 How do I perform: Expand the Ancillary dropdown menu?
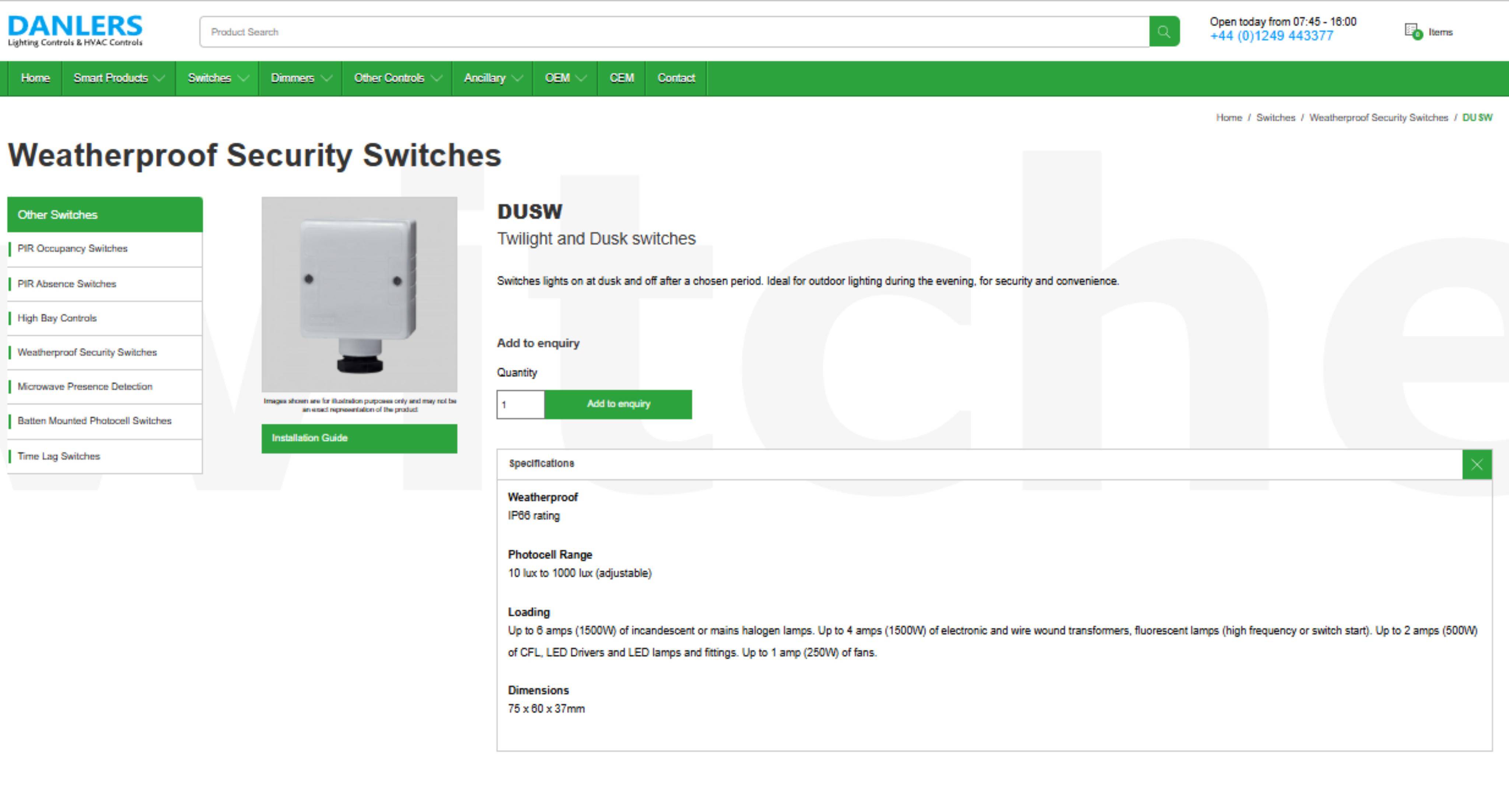493,78
